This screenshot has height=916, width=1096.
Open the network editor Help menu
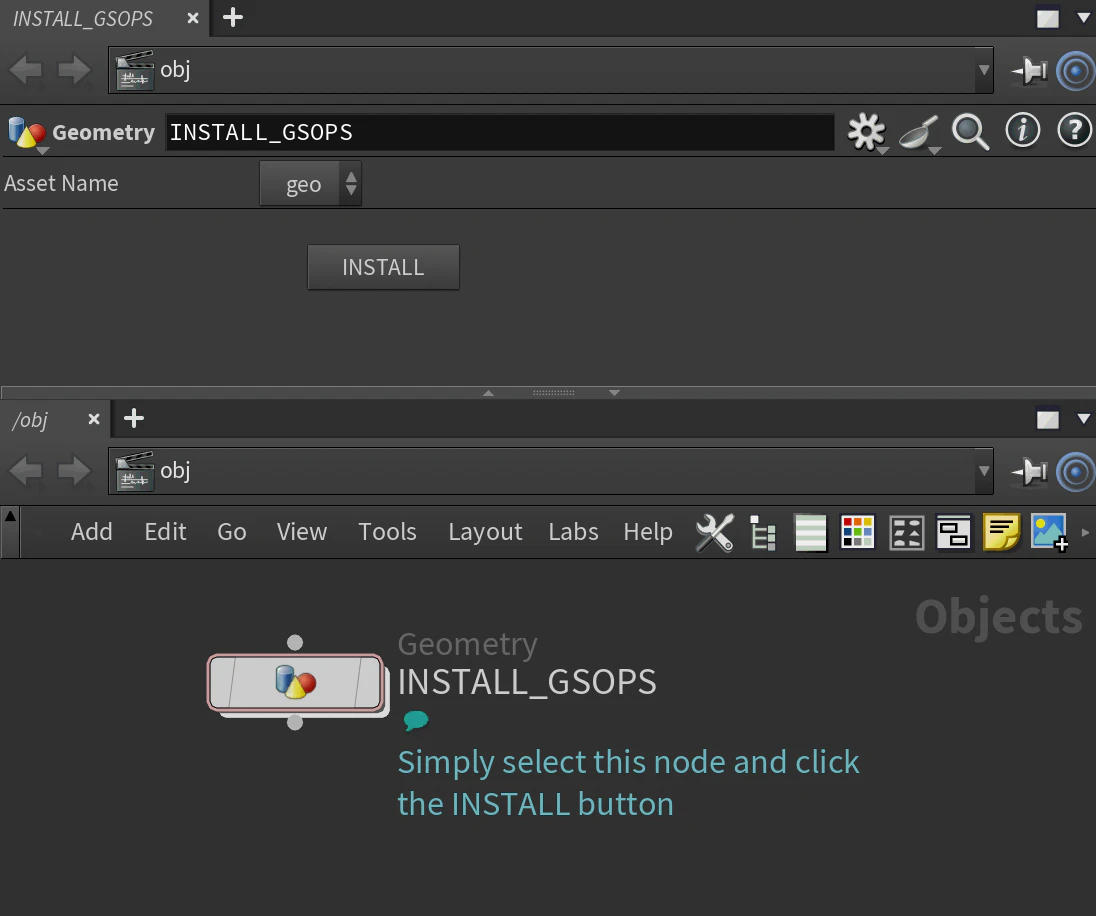point(648,532)
